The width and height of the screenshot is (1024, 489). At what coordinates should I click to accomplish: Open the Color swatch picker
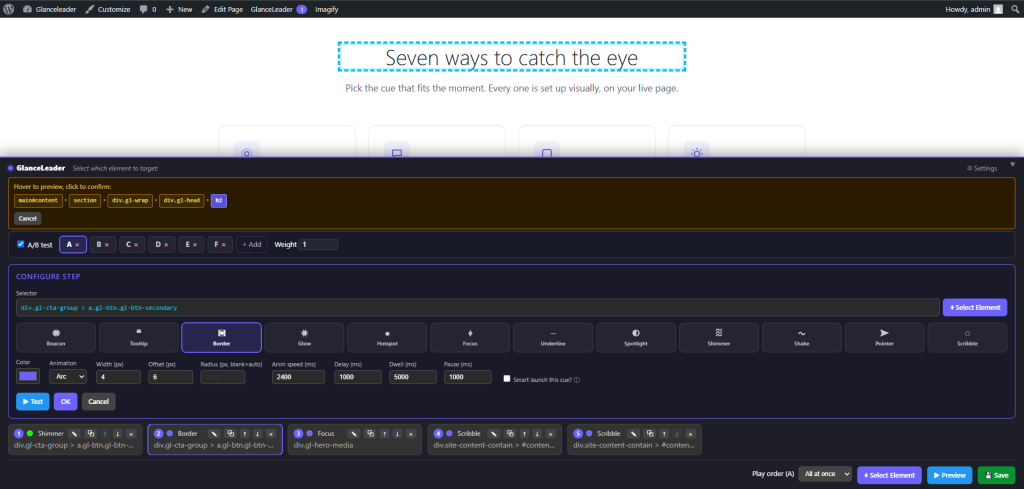(x=28, y=376)
